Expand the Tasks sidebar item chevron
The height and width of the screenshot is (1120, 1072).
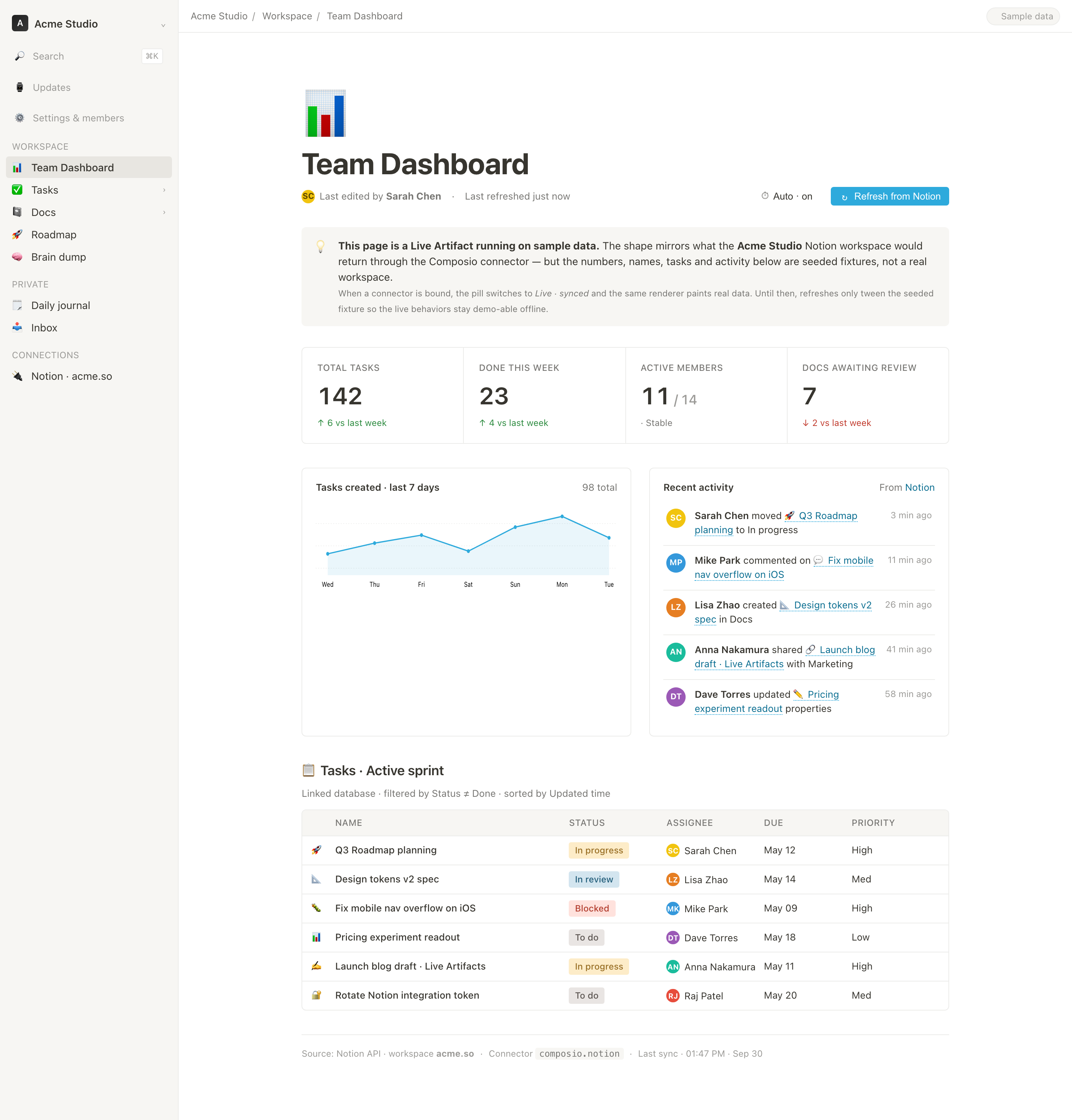click(164, 190)
